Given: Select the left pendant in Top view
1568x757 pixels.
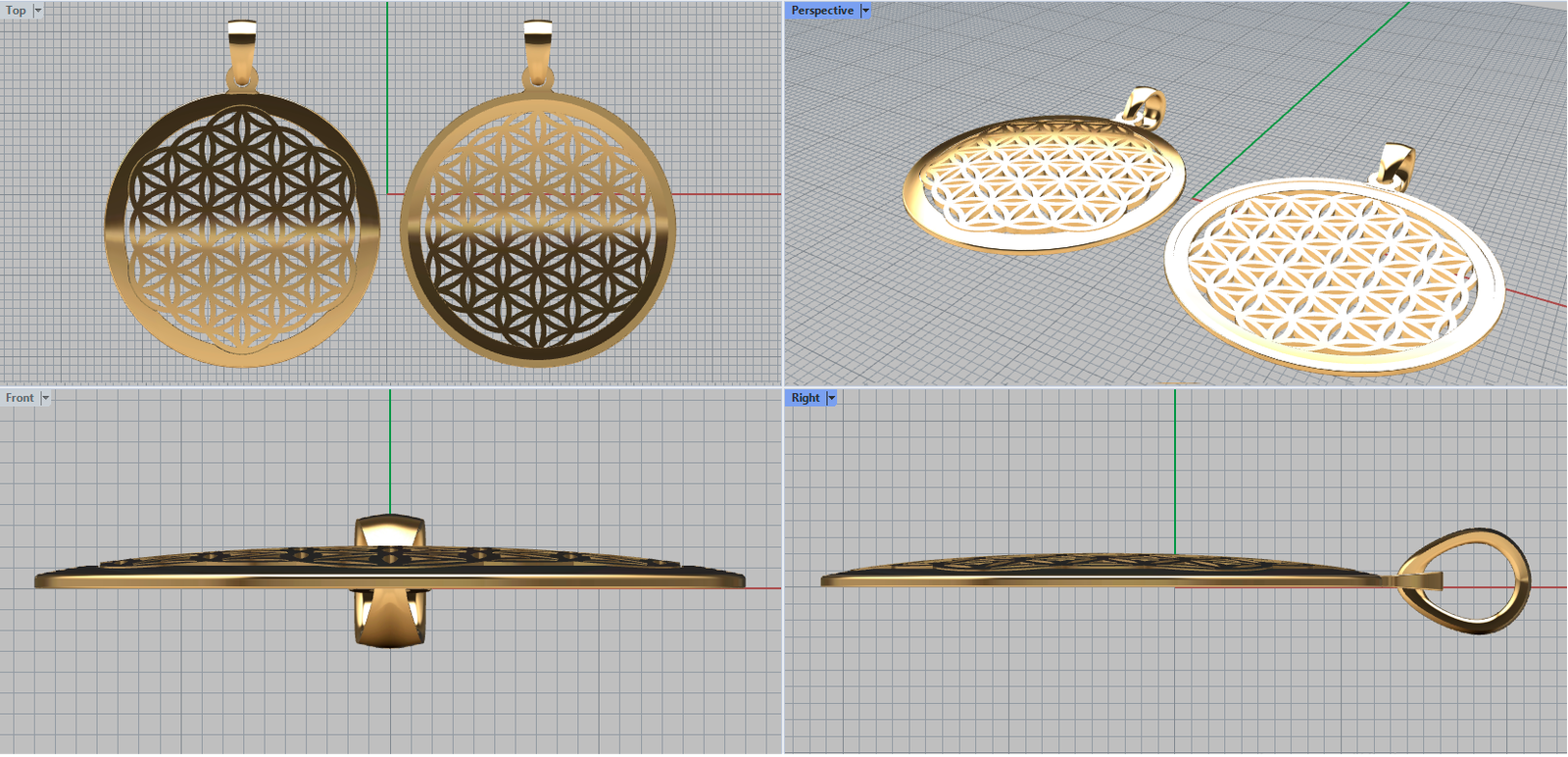Looking at the screenshot, I should [x=242, y=231].
